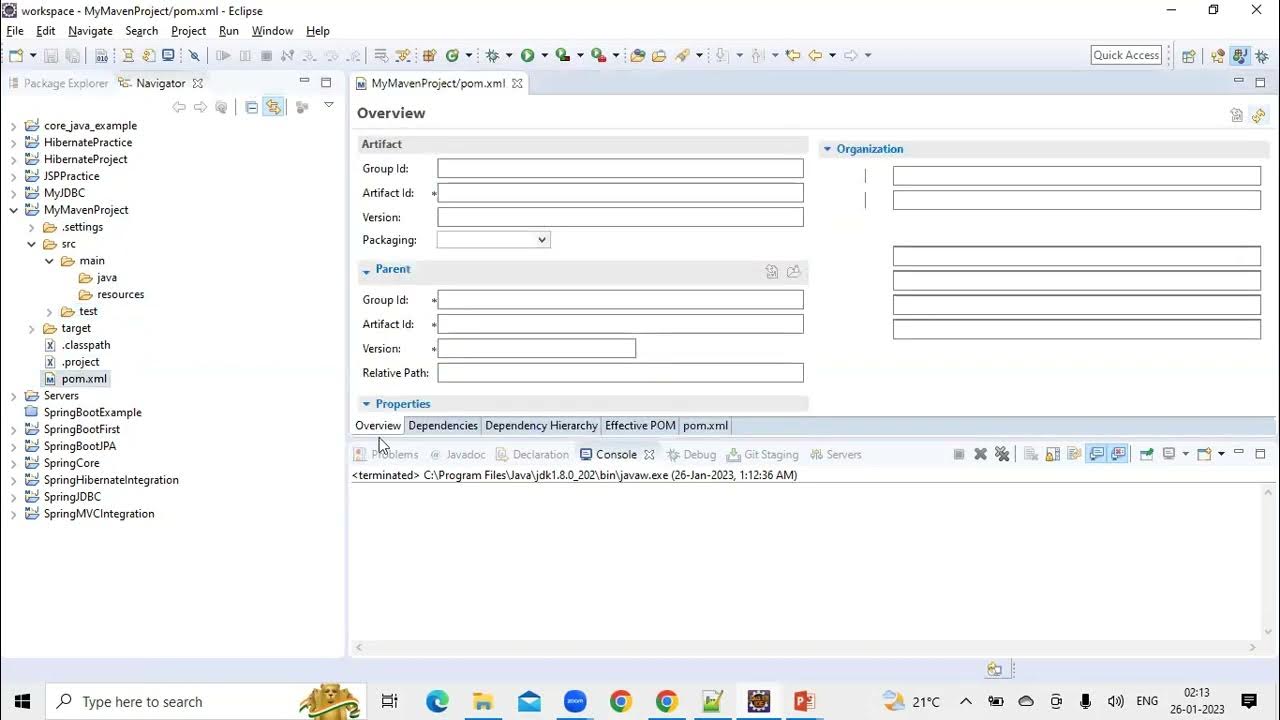Viewport: 1280px width, 720px height.
Task: Click the green Run toolbar button
Action: tap(527, 56)
